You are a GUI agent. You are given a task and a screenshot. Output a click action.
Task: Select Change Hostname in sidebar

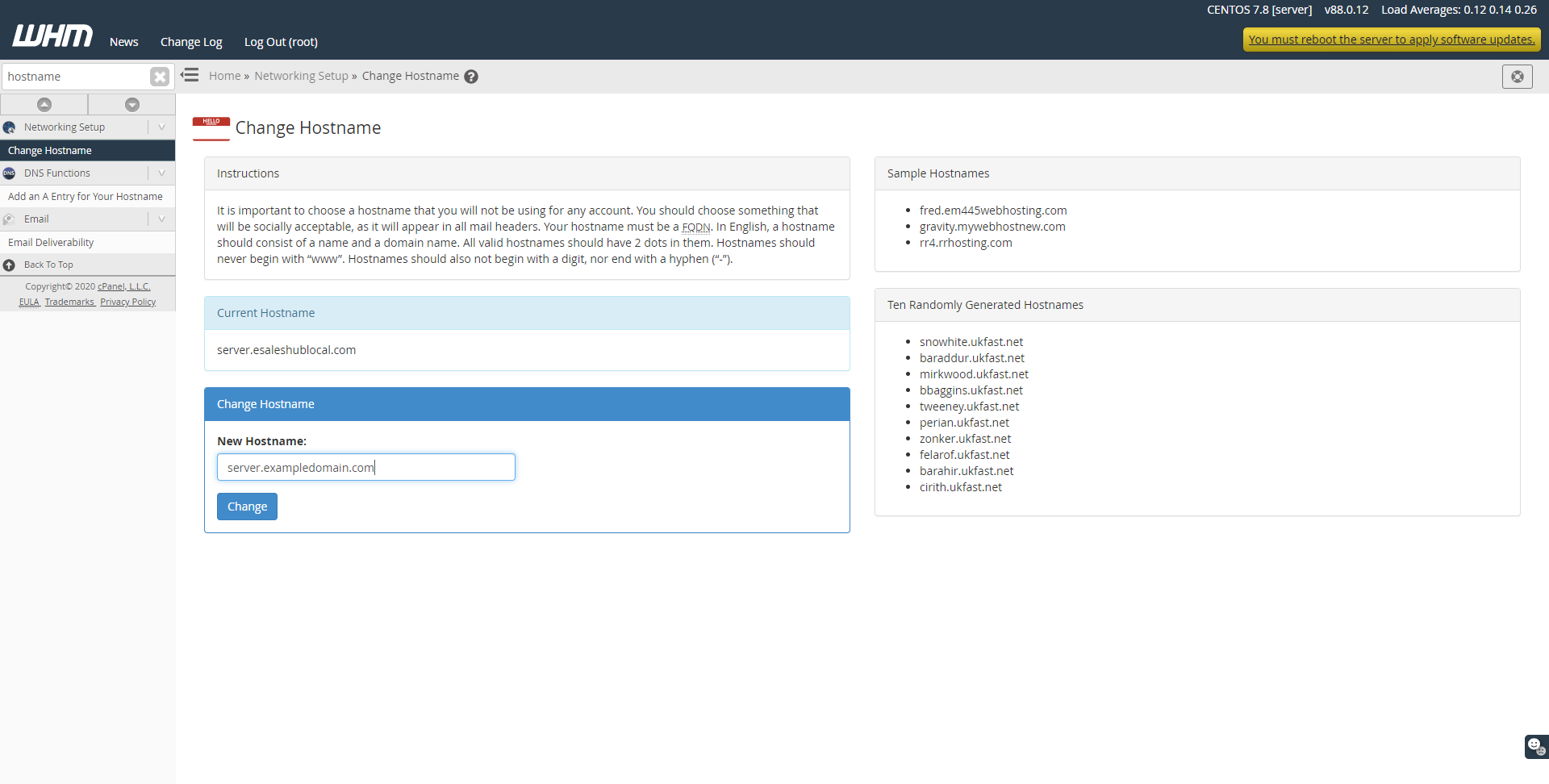(87, 151)
